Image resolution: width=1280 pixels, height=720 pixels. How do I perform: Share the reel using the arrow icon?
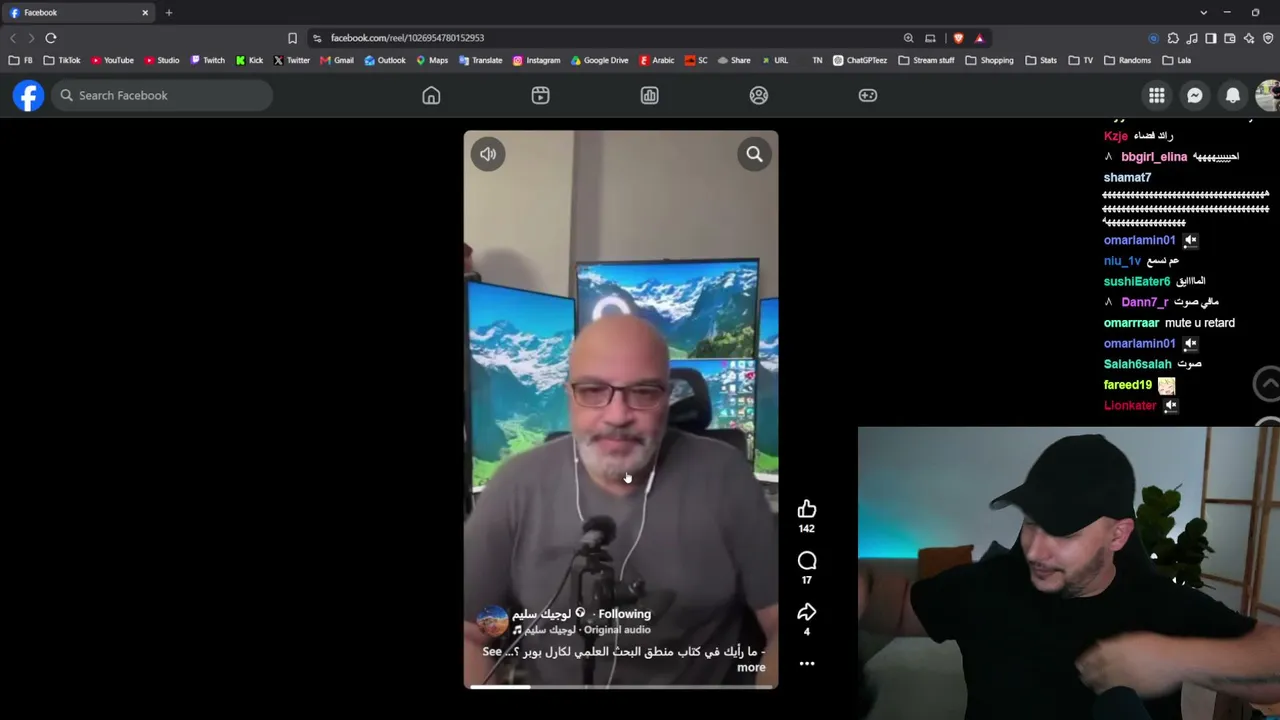807,612
